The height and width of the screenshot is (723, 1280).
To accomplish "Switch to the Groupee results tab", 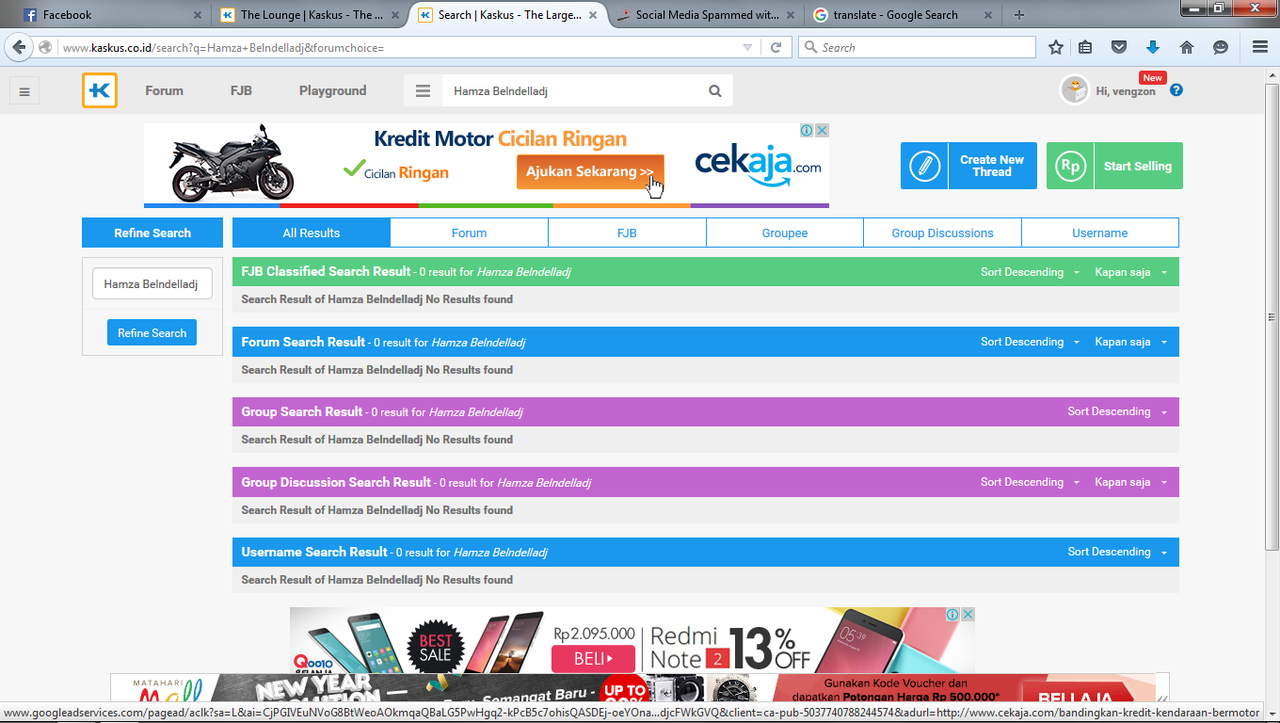I will 785,233.
